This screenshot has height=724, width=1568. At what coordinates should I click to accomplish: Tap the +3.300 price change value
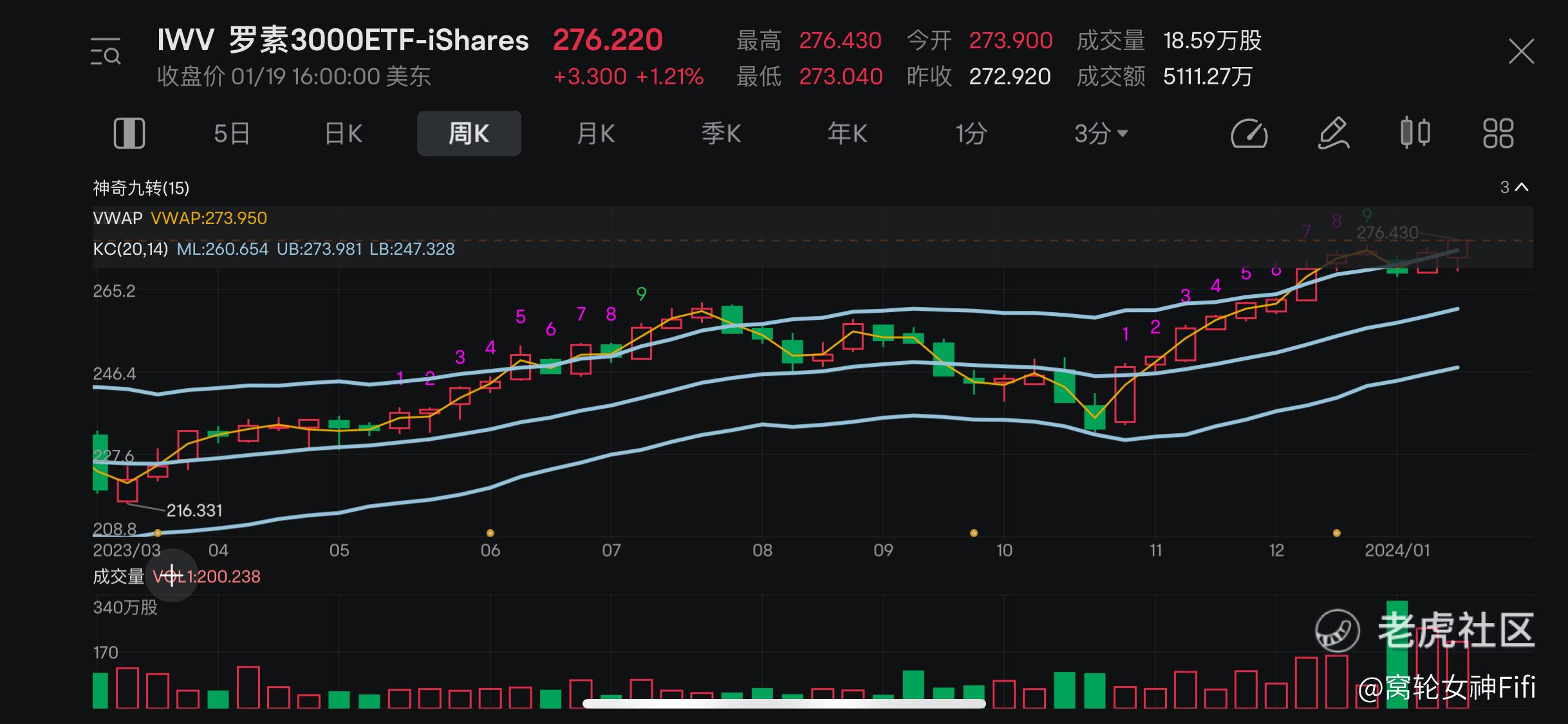point(590,77)
